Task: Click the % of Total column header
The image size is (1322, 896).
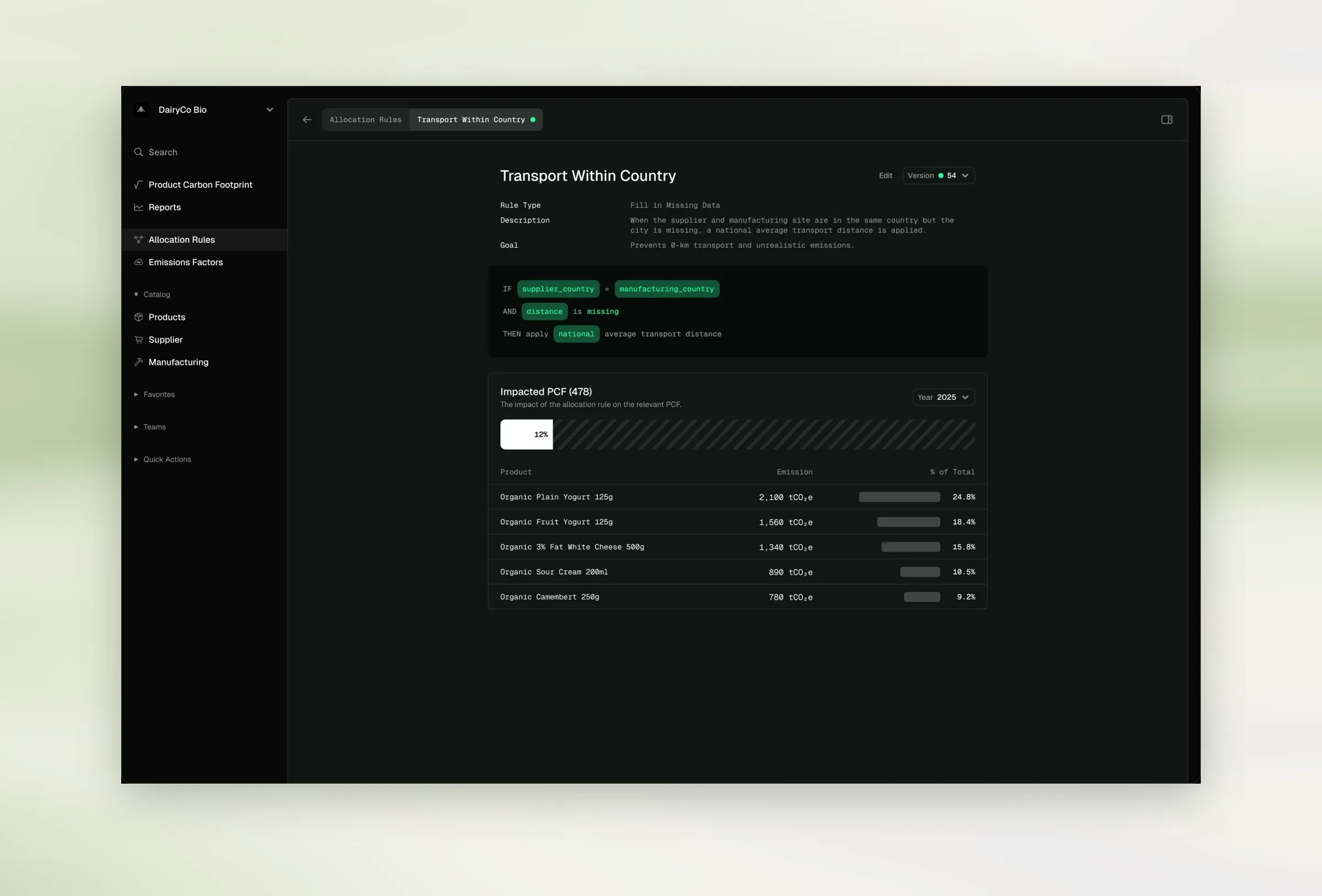Action: pos(952,471)
